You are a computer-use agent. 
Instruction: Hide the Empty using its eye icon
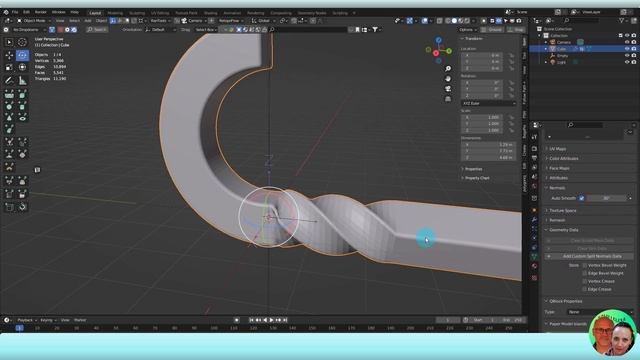tap(627, 56)
